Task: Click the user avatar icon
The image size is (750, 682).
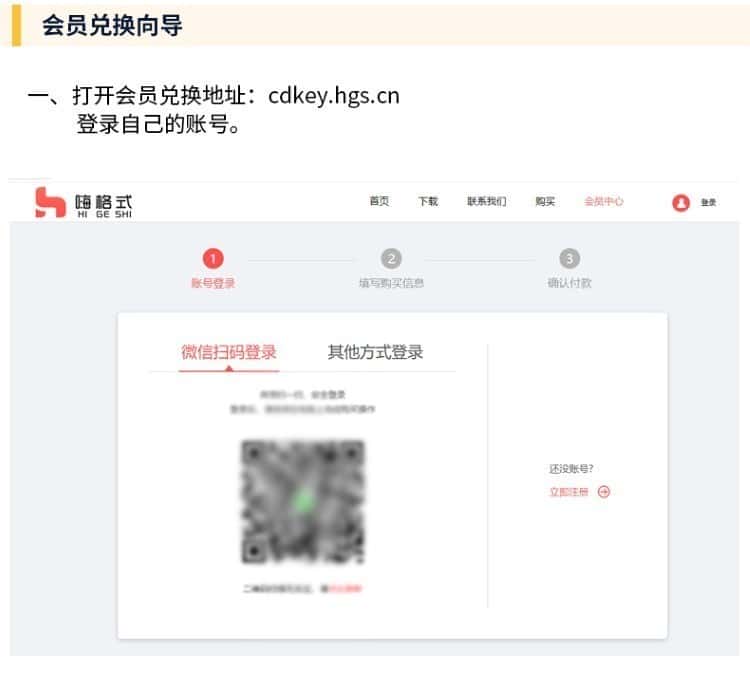Action: tap(681, 203)
